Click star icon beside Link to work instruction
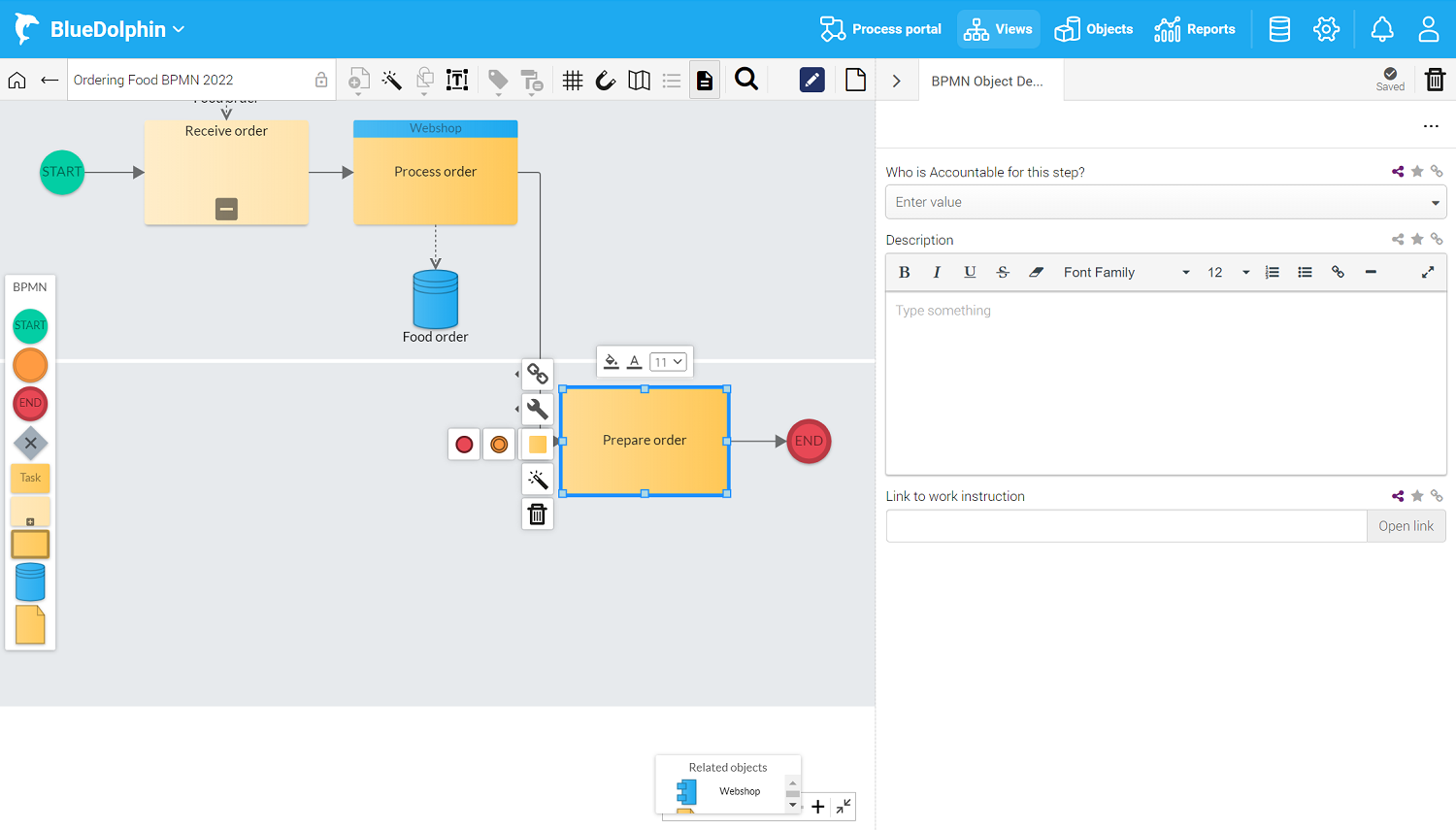The height and width of the screenshot is (830, 1456). (1417, 496)
